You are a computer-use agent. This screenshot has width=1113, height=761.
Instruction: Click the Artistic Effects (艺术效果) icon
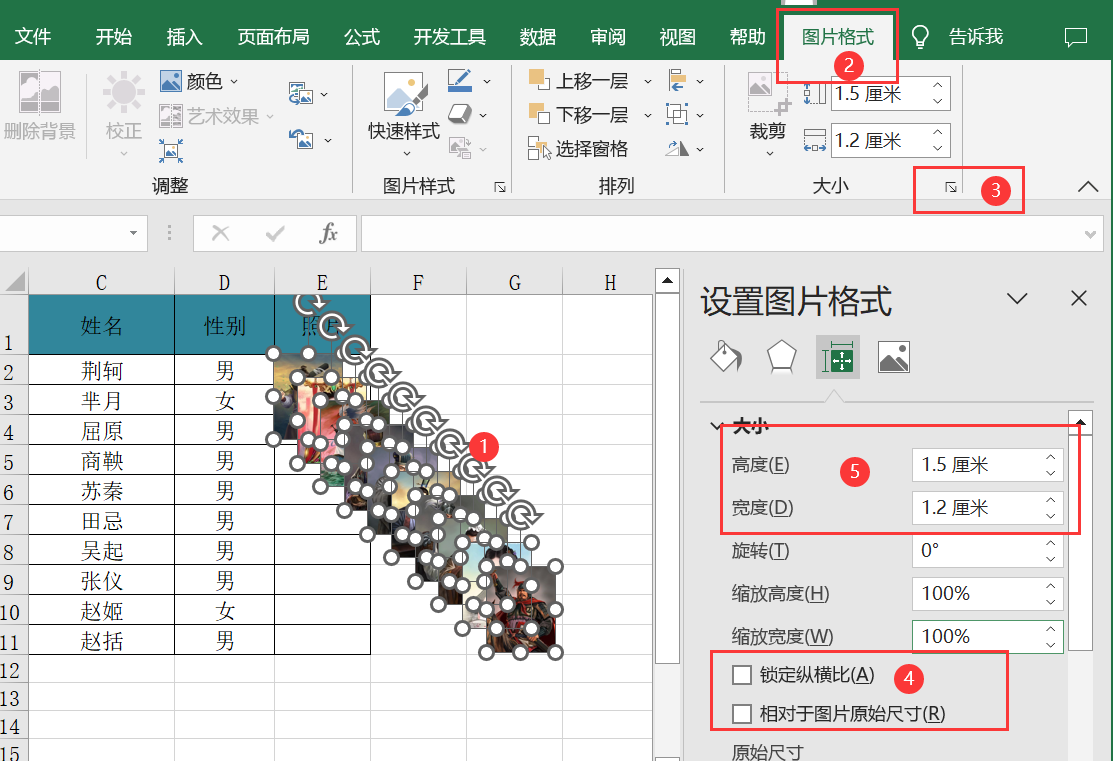coord(171,116)
